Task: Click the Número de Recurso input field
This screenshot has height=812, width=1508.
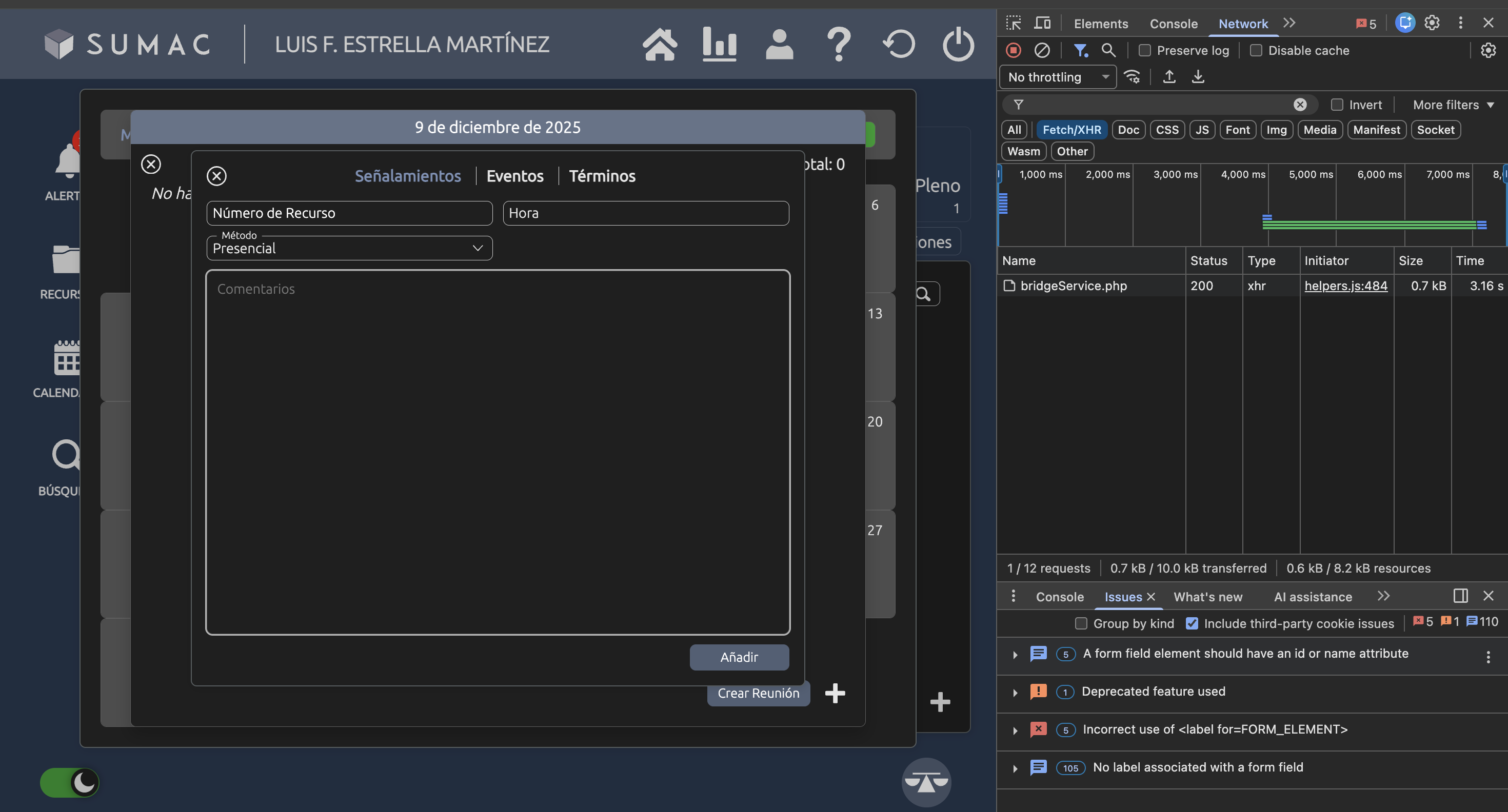Action: tap(349, 213)
